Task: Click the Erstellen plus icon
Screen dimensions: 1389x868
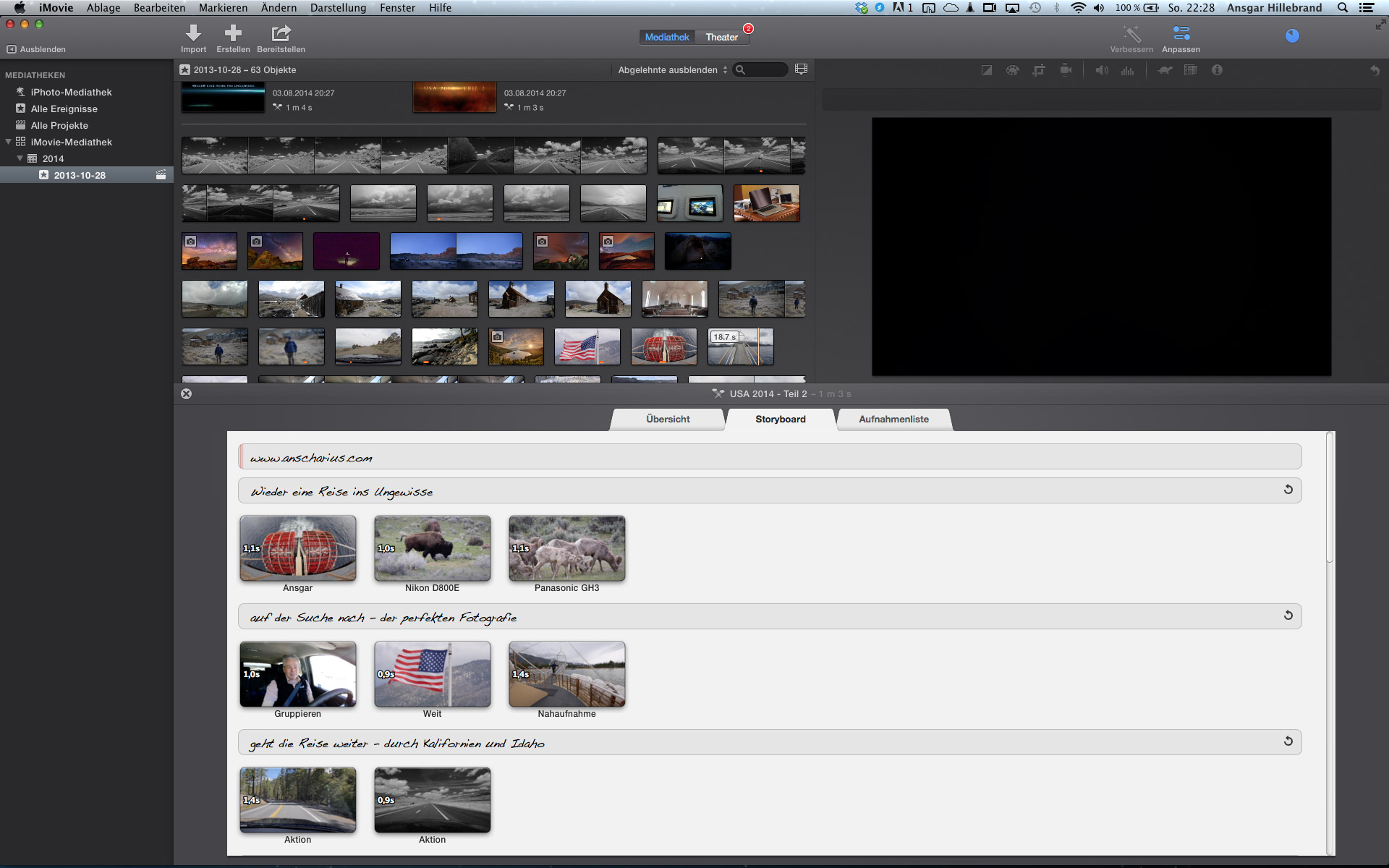Action: (x=233, y=33)
